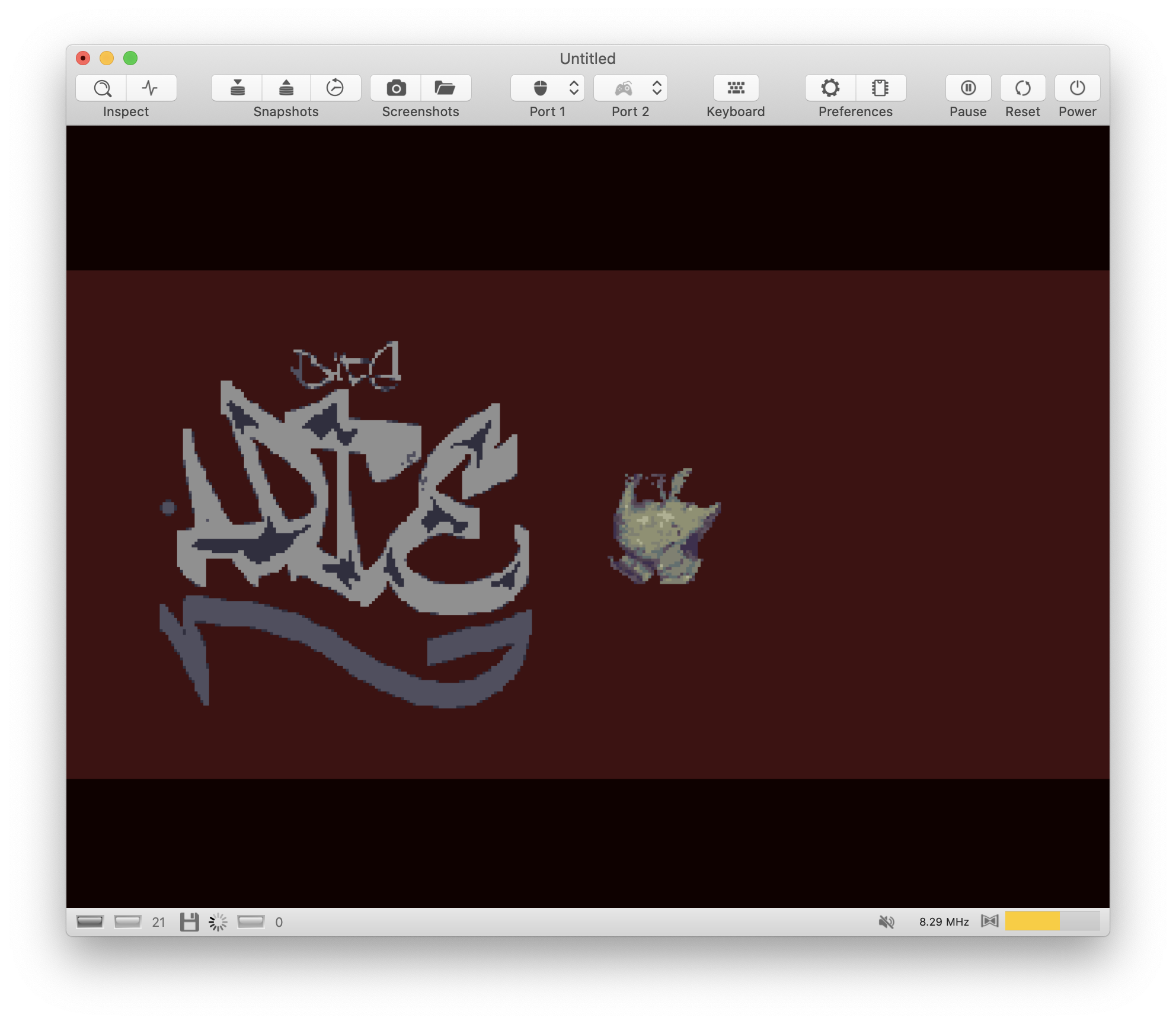Viewport: 1176px width, 1024px height.
Task: Take a screenshot with the camera icon
Action: (396, 88)
